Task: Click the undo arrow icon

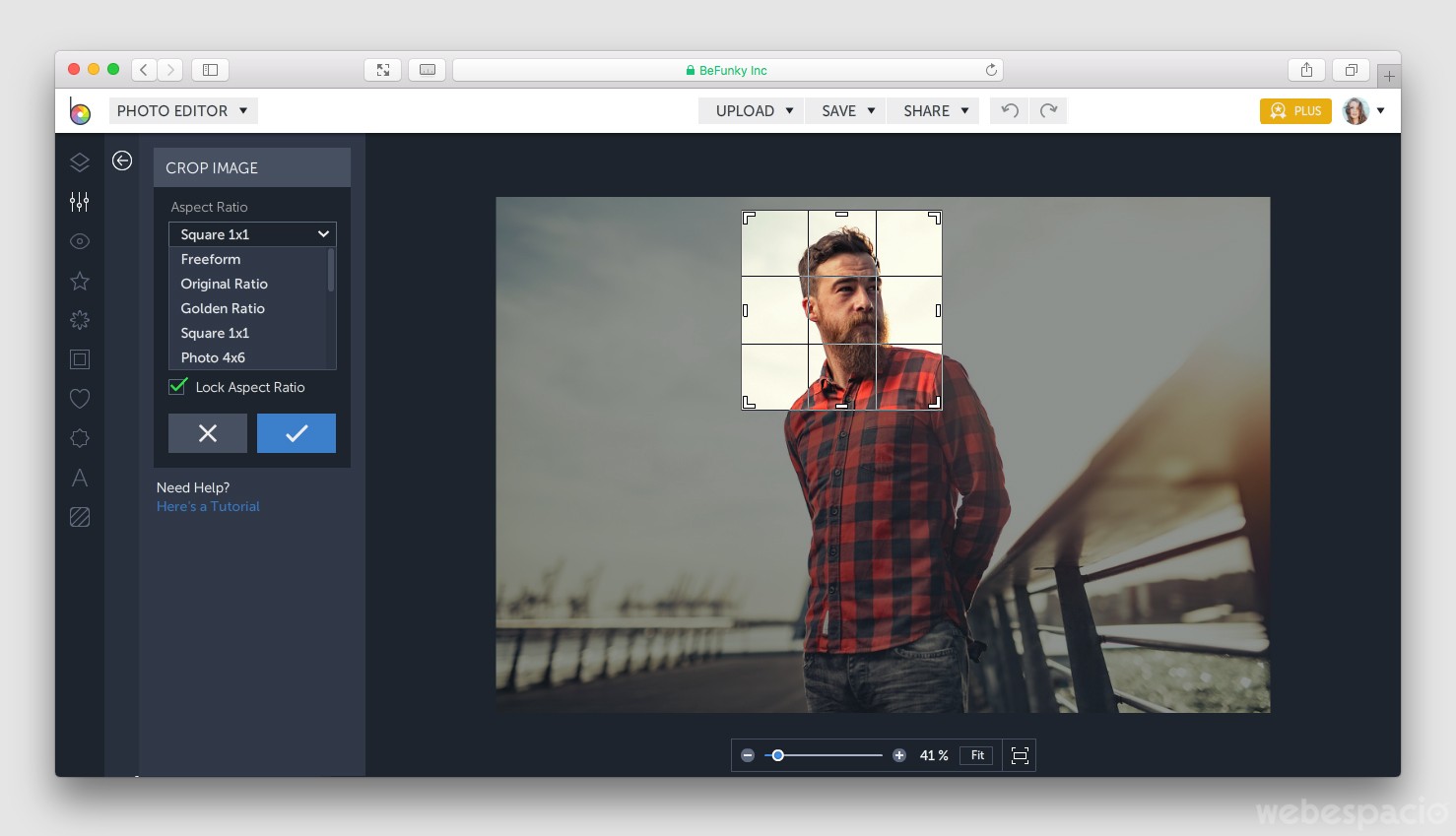Action: tap(1008, 110)
